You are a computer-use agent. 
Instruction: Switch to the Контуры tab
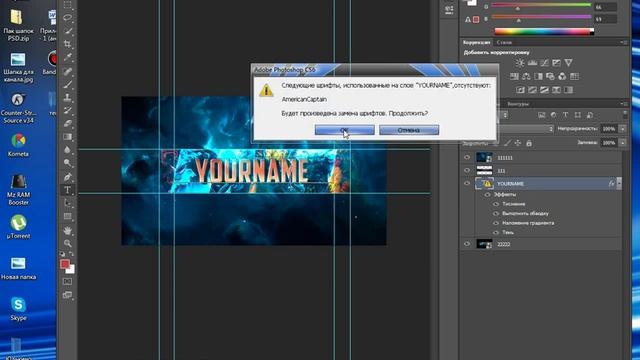(518, 104)
